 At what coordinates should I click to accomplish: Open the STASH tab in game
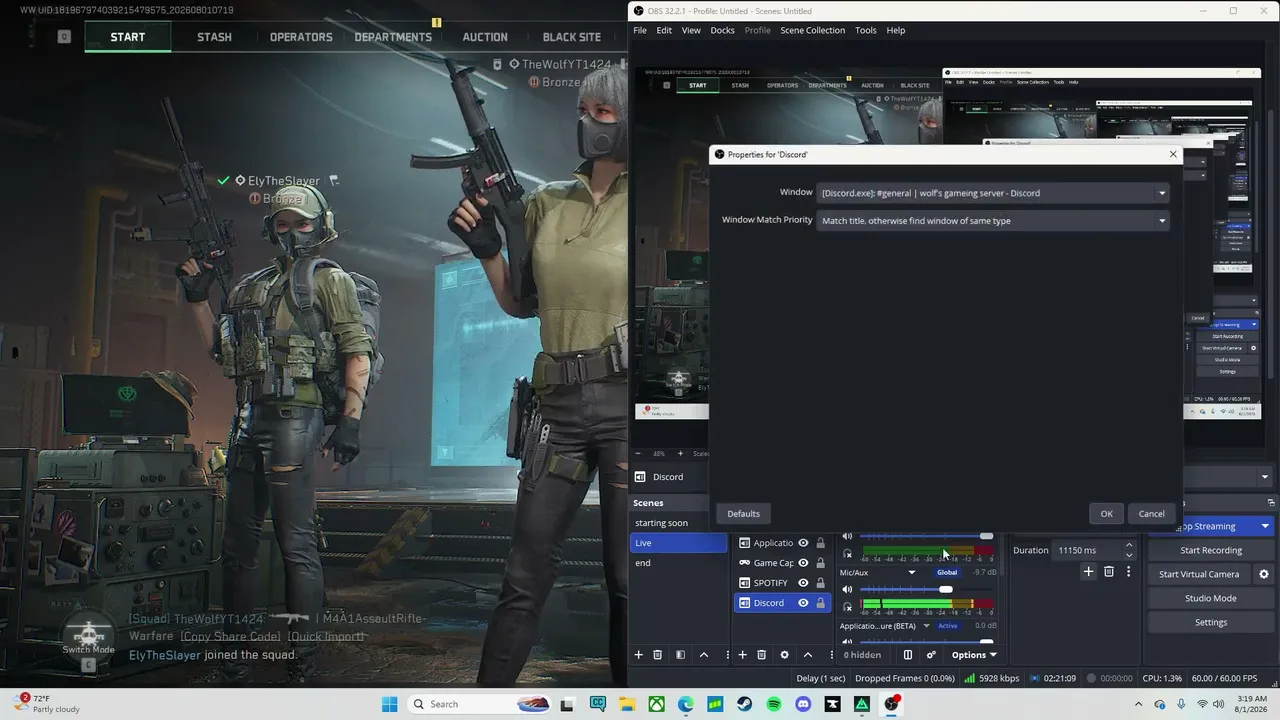pos(214,37)
